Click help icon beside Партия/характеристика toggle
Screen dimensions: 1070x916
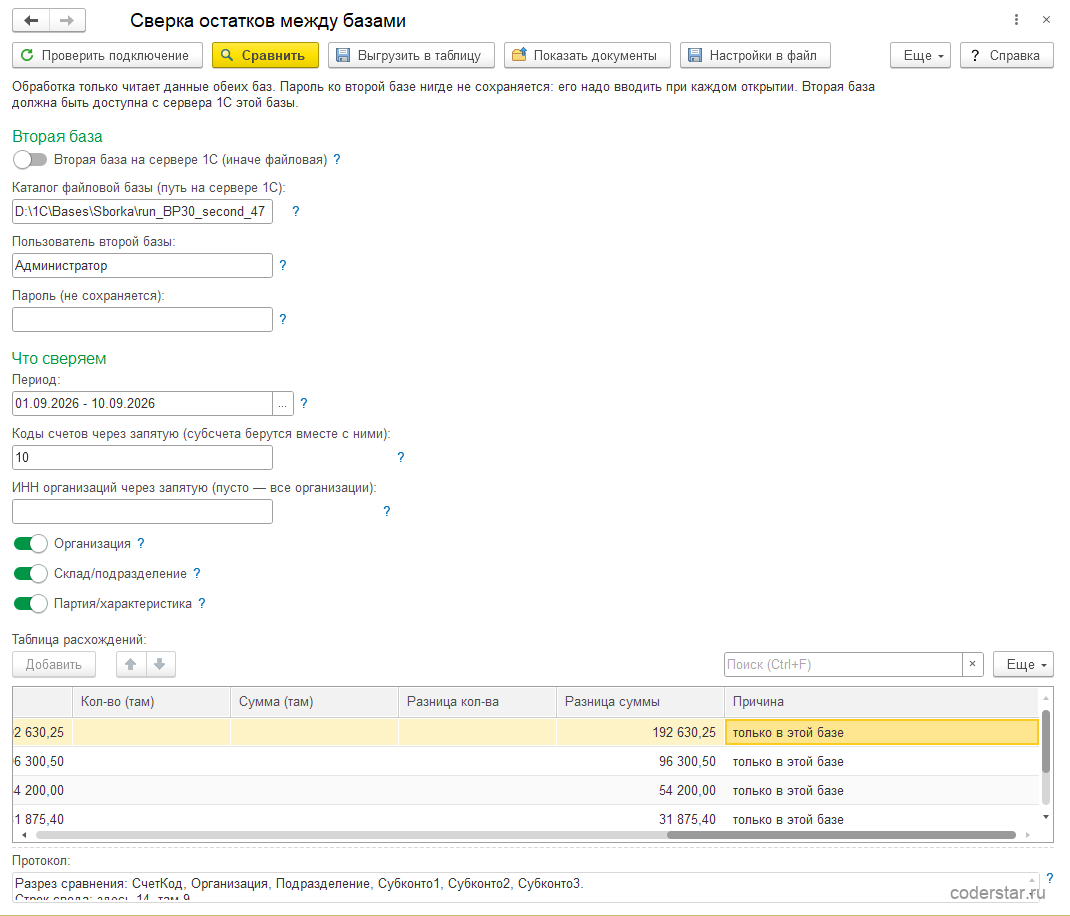point(201,603)
